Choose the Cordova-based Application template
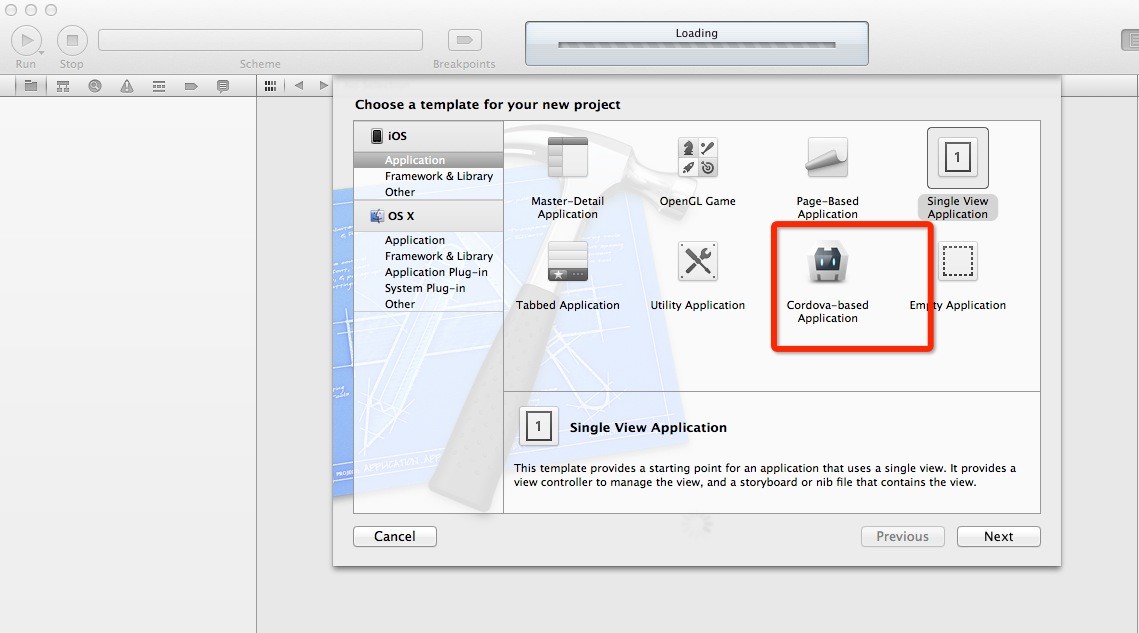 click(827, 283)
